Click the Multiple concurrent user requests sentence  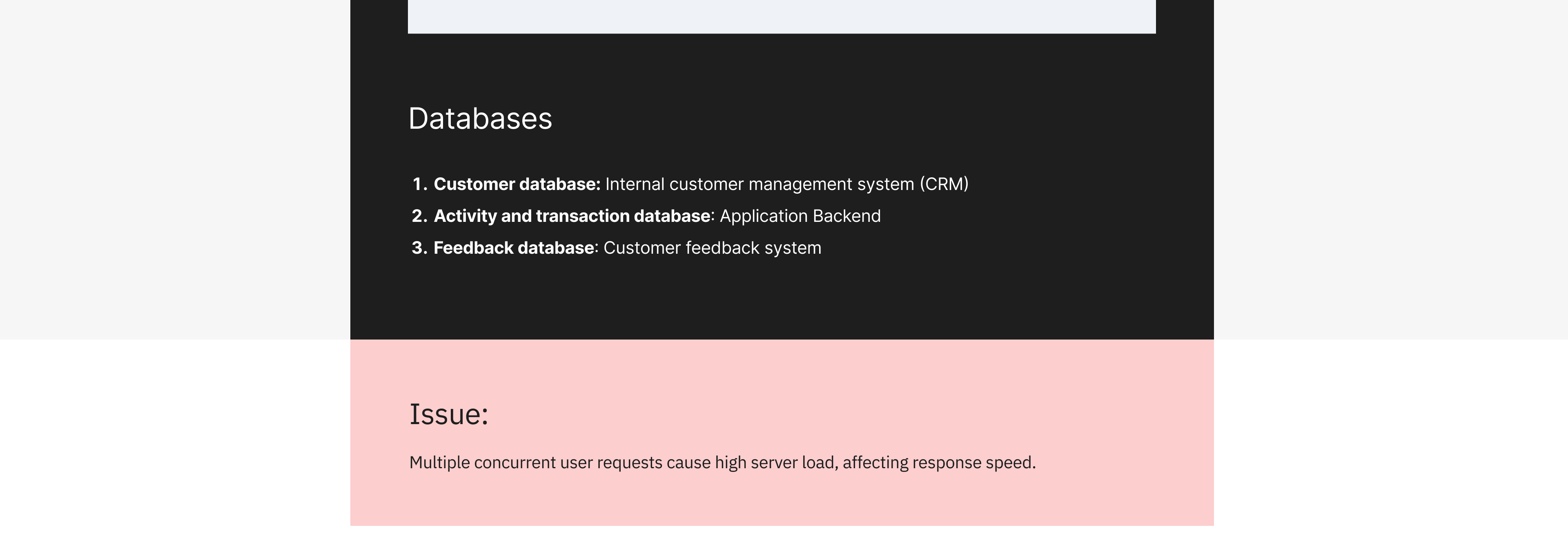pos(722,463)
